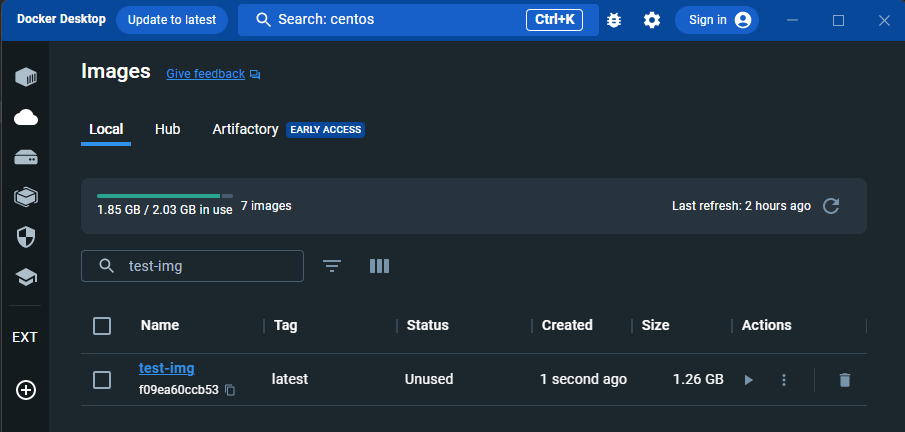Viewport: 905px width, 432px height.
Task: Open Dev Environments box icon in sidebar
Action: coord(25,197)
